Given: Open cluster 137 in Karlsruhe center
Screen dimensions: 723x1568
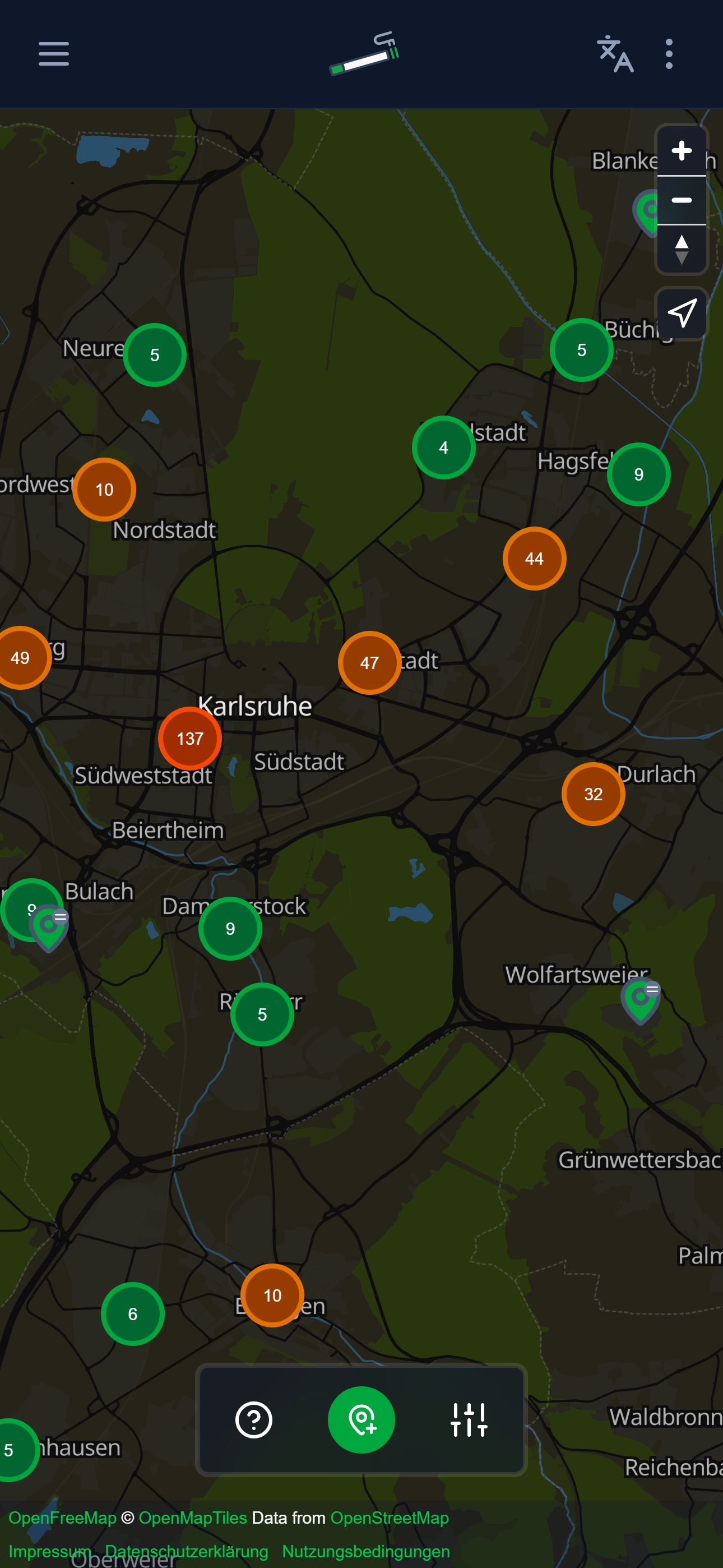Looking at the screenshot, I should click(x=190, y=739).
